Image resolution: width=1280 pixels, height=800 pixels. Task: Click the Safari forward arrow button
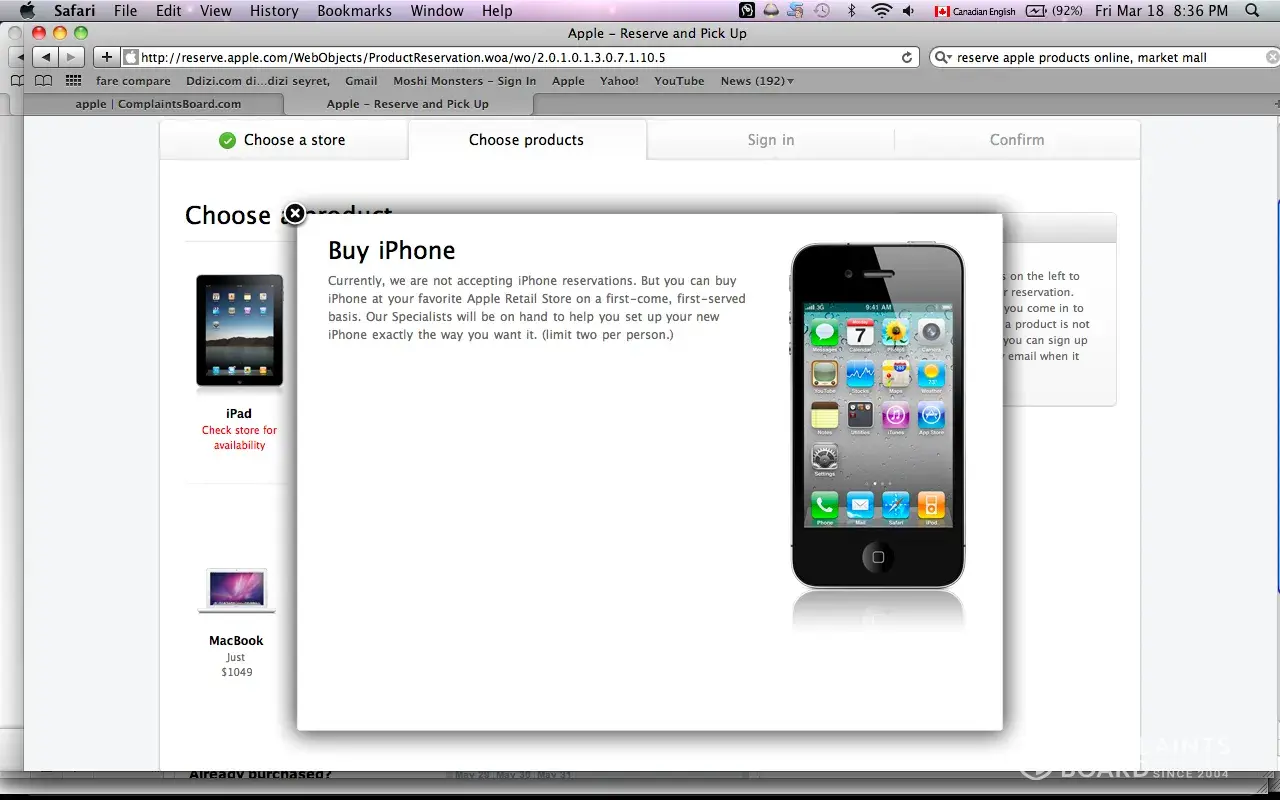point(70,58)
